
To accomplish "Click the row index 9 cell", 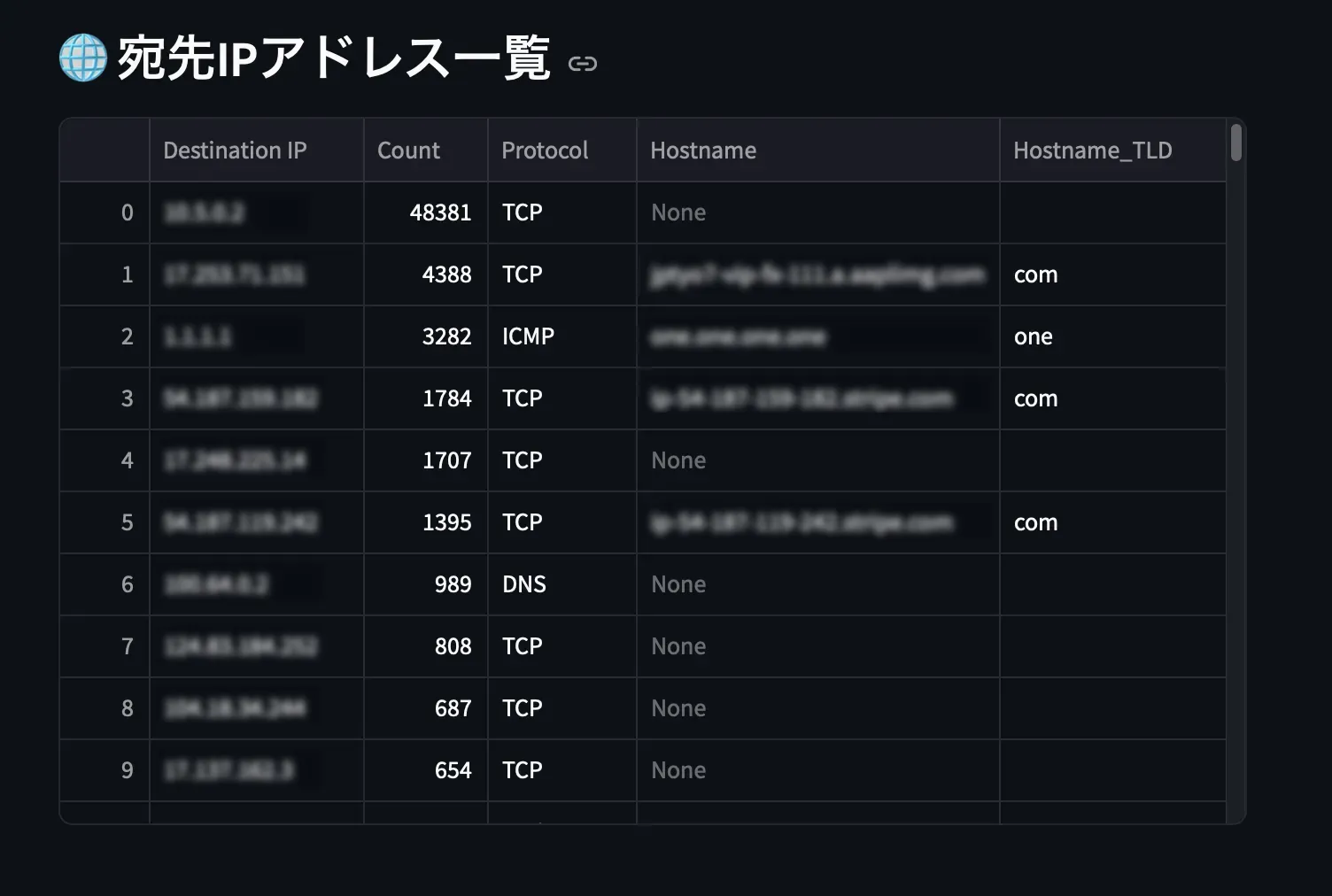I will click(128, 770).
